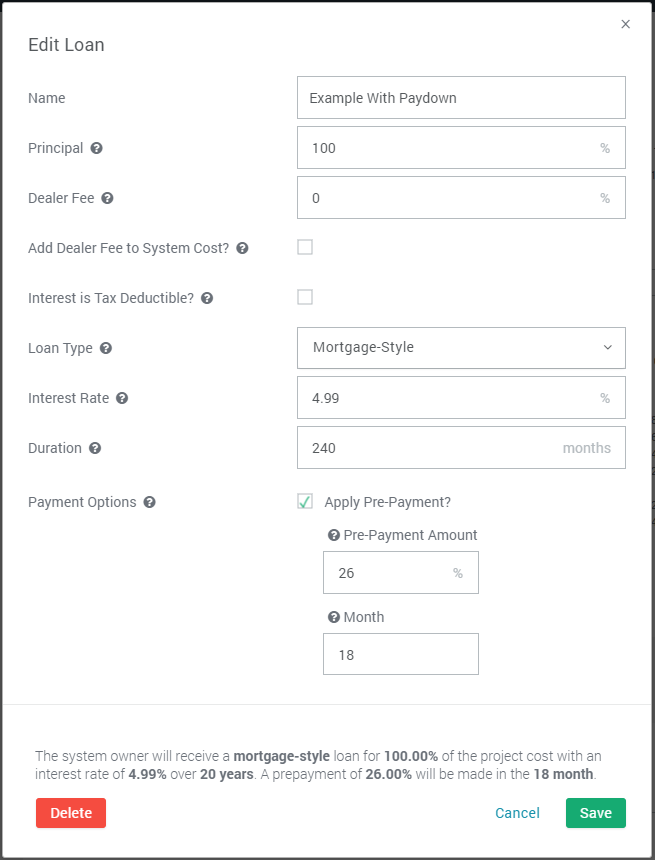
Task: Click the Name field with Example With Paydown
Action: [x=461, y=98]
